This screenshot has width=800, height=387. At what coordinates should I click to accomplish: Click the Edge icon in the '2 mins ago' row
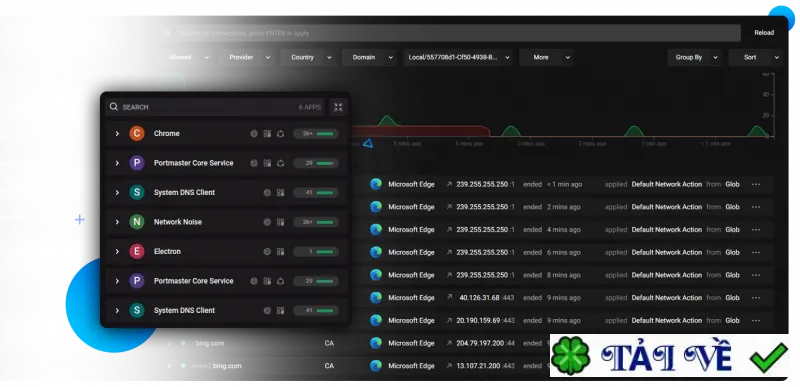(376, 207)
